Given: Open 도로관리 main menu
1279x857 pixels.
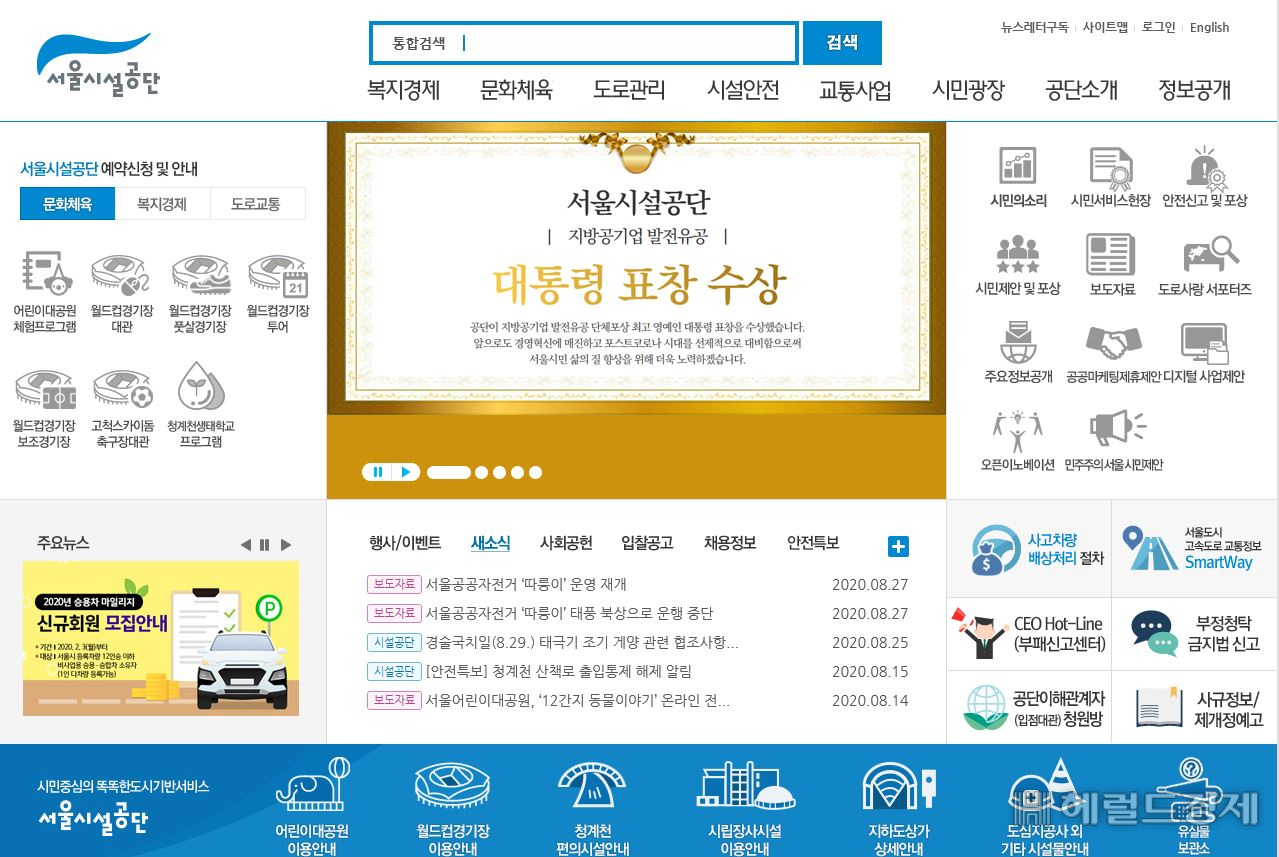Looking at the screenshot, I should [629, 90].
